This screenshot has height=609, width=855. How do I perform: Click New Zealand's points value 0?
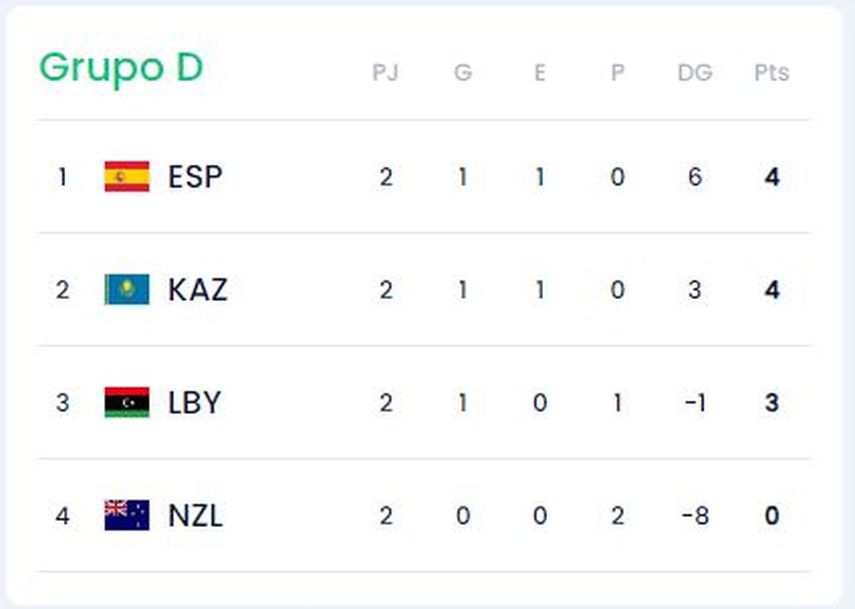point(771,516)
